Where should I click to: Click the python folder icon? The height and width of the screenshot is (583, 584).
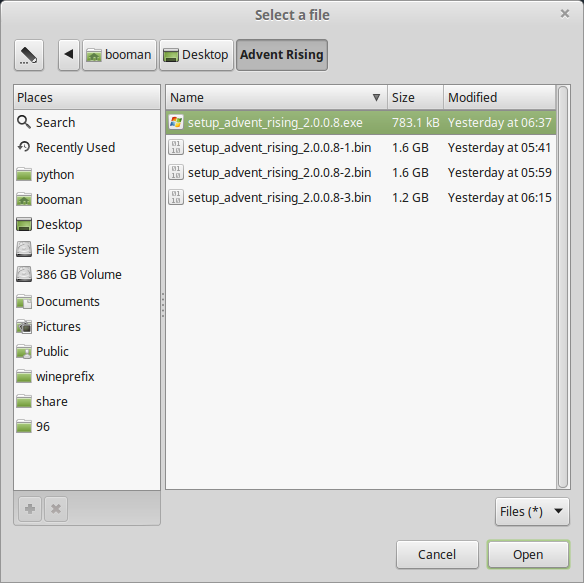pyautogui.click(x=24, y=174)
